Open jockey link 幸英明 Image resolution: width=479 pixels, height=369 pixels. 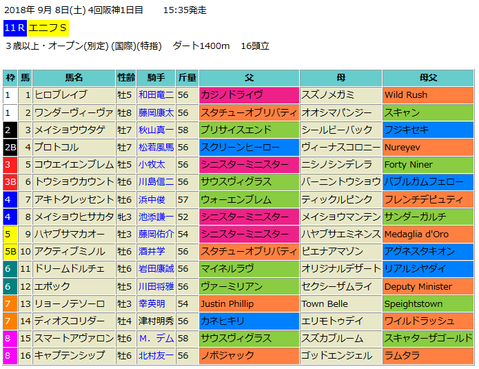(x=152, y=304)
